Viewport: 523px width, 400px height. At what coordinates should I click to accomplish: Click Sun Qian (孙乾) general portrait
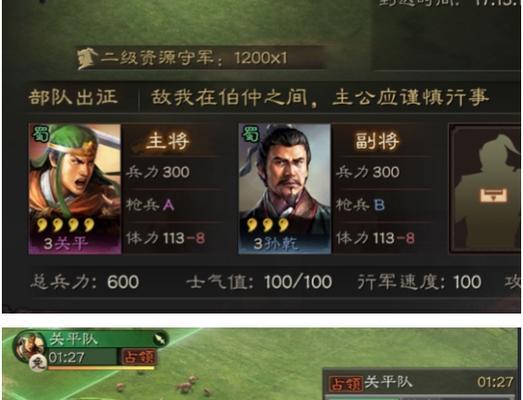tap(285, 189)
